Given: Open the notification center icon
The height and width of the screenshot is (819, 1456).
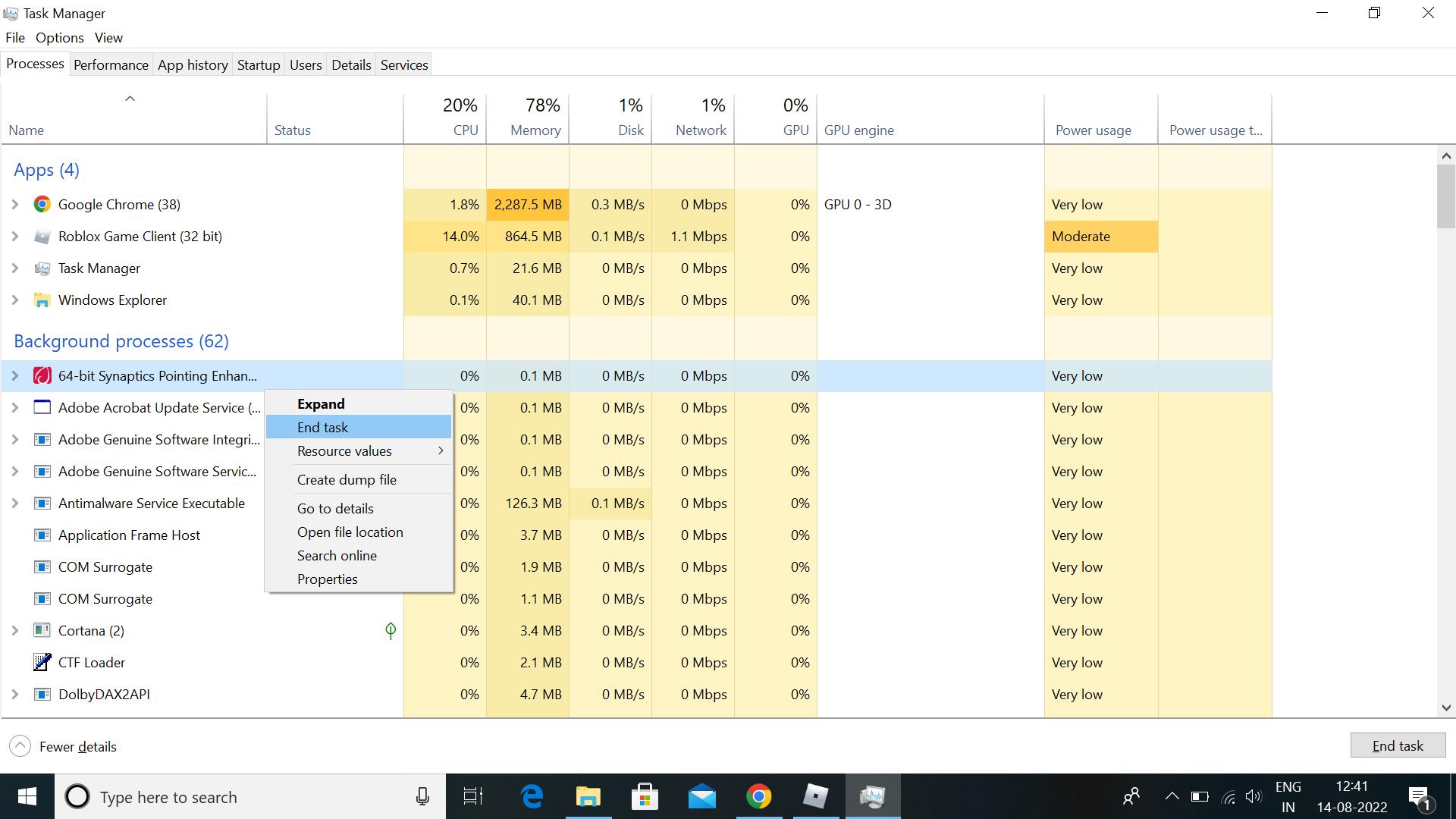Looking at the screenshot, I should click(x=1420, y=797).
